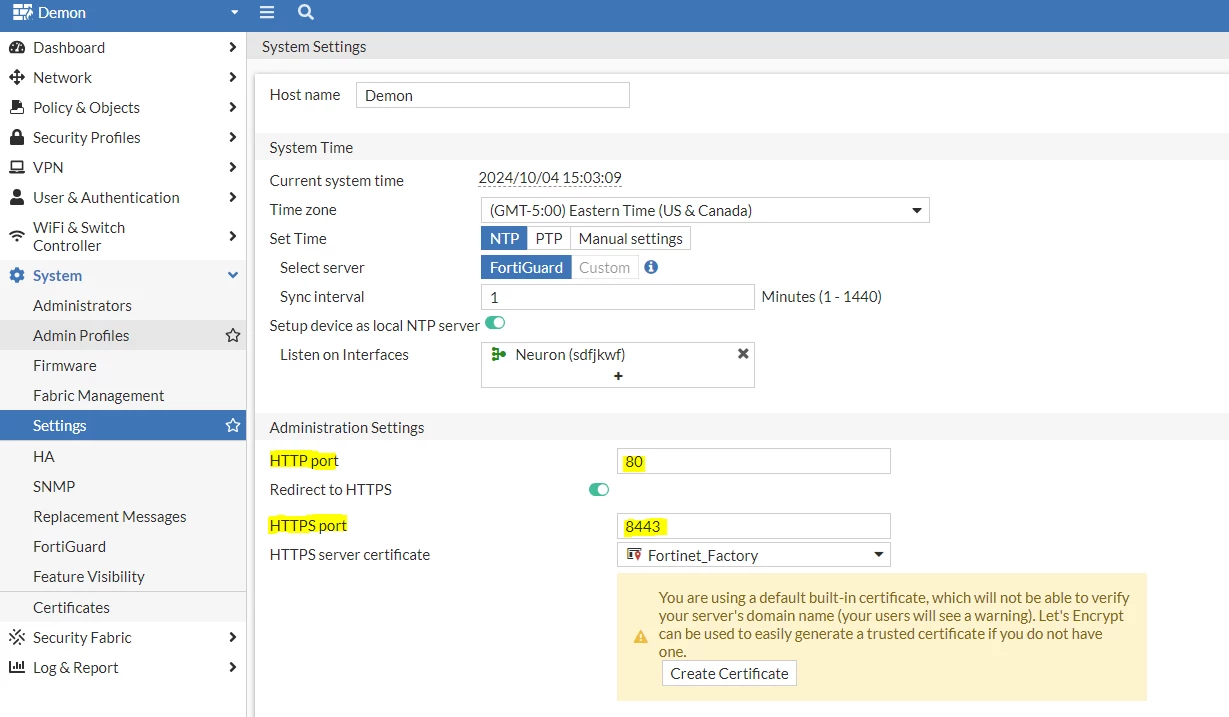1229x717 pixels.
Task: Select FortiGuard as the NTP server
Action: 526,267
